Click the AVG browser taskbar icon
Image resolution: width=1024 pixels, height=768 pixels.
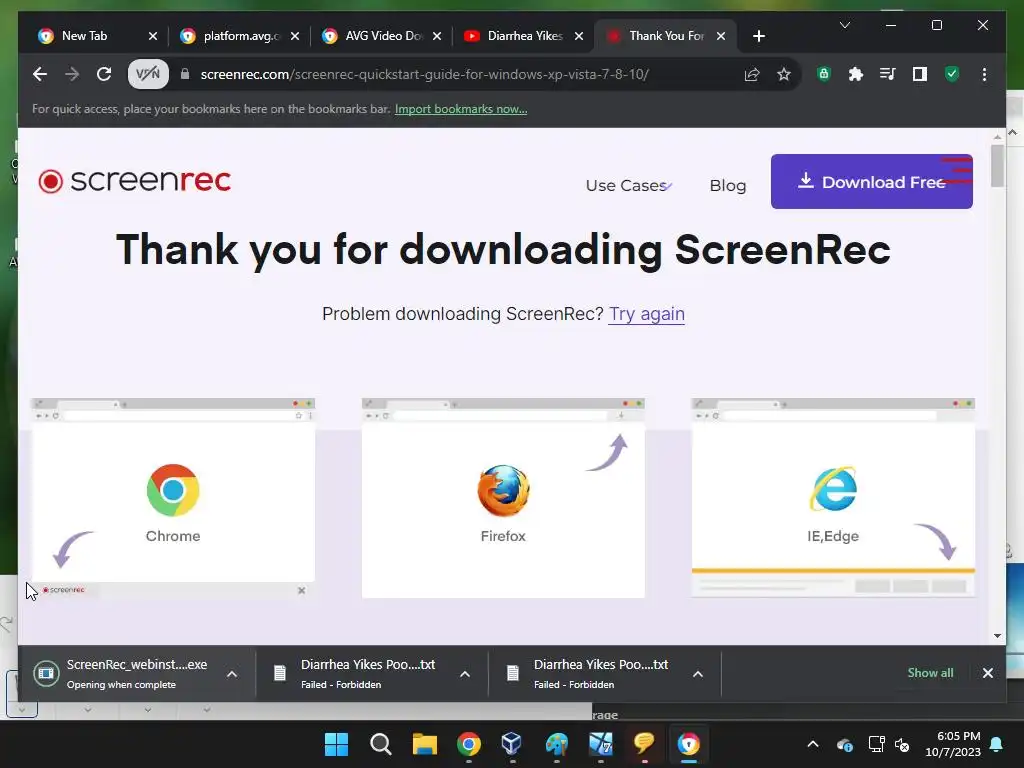688,744
